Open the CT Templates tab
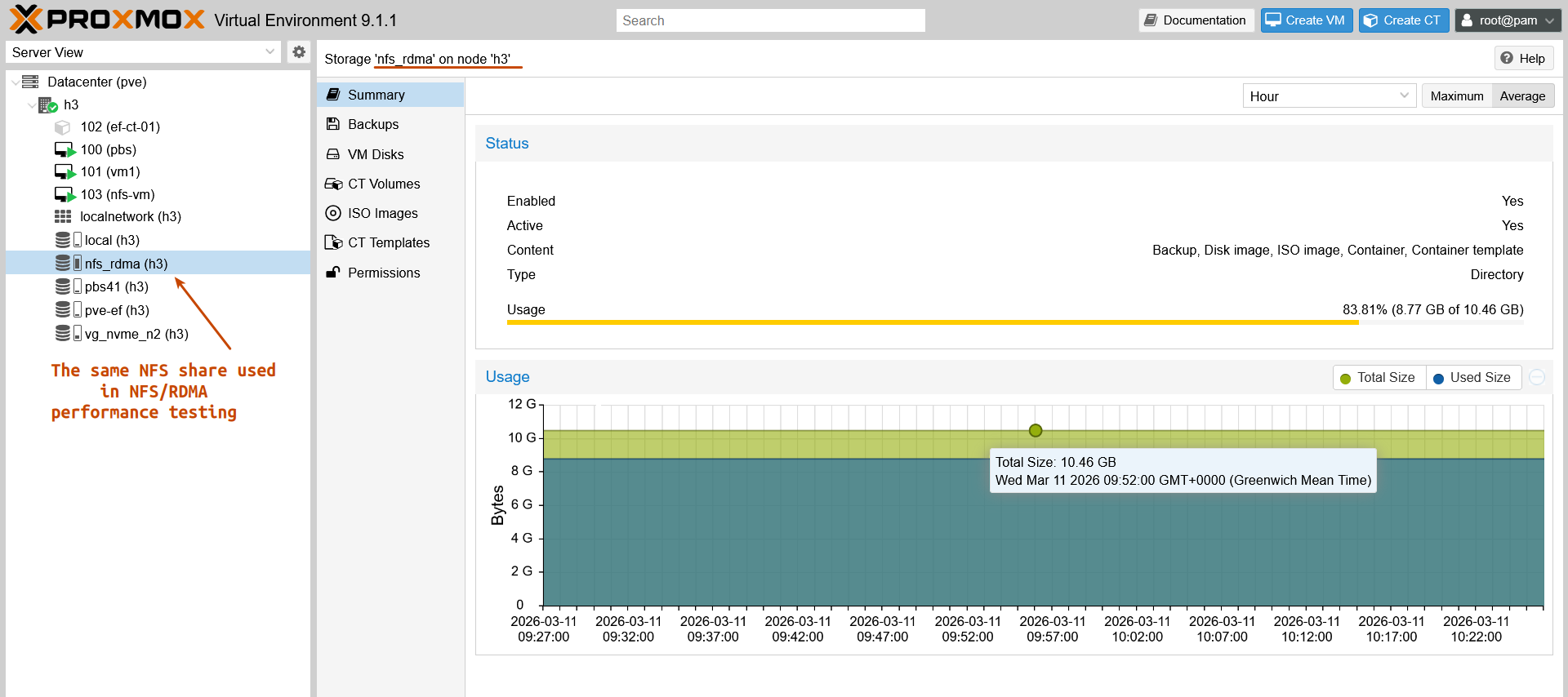Viewport: 1568px width, 697px height. click(390, 242)
